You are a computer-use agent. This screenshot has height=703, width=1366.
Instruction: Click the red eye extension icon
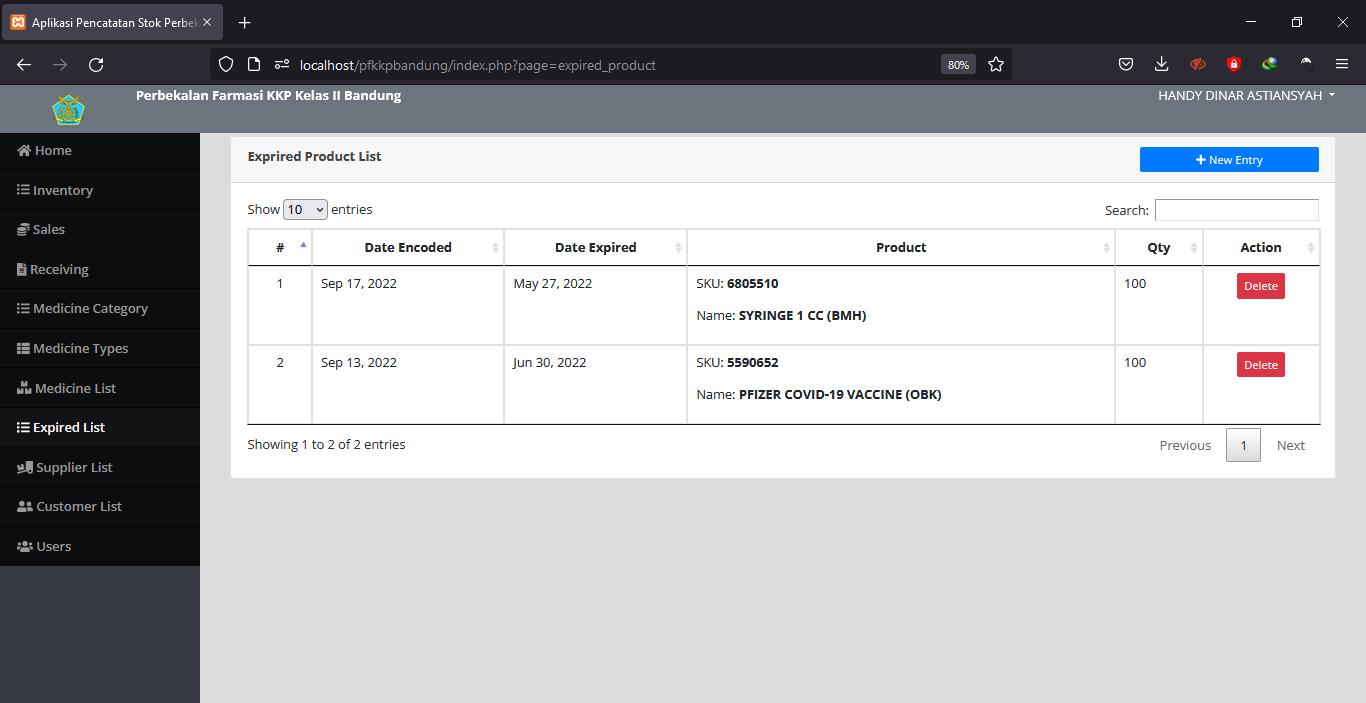1198,65
